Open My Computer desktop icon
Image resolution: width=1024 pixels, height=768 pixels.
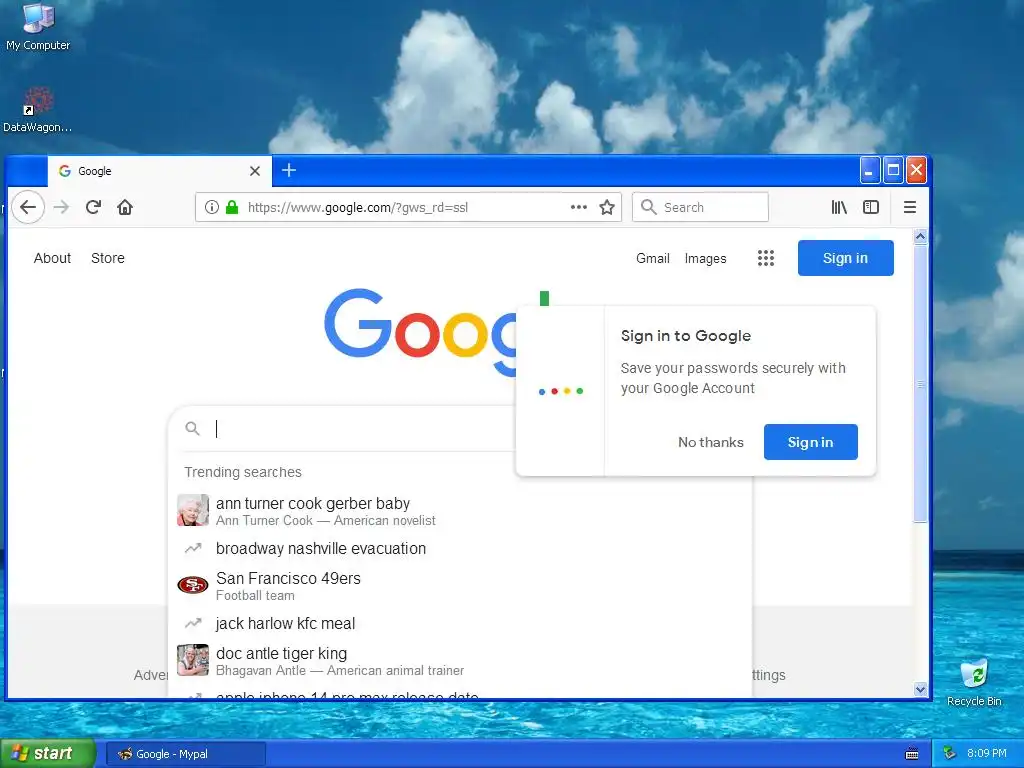coord(38,26)
